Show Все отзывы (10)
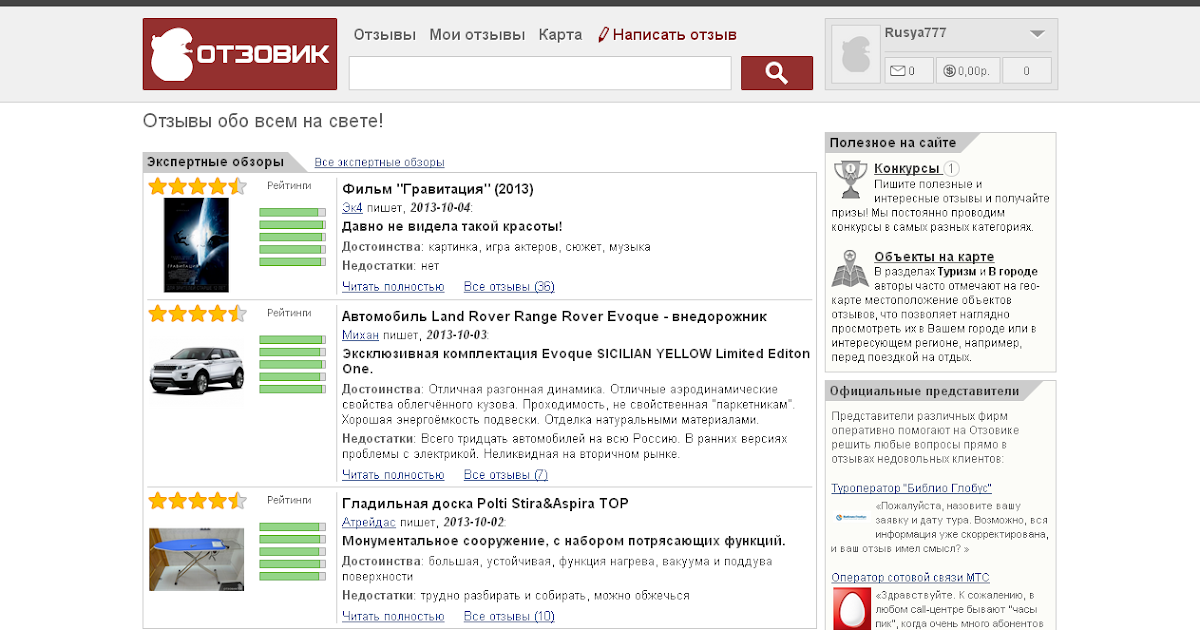 point(509,616)
